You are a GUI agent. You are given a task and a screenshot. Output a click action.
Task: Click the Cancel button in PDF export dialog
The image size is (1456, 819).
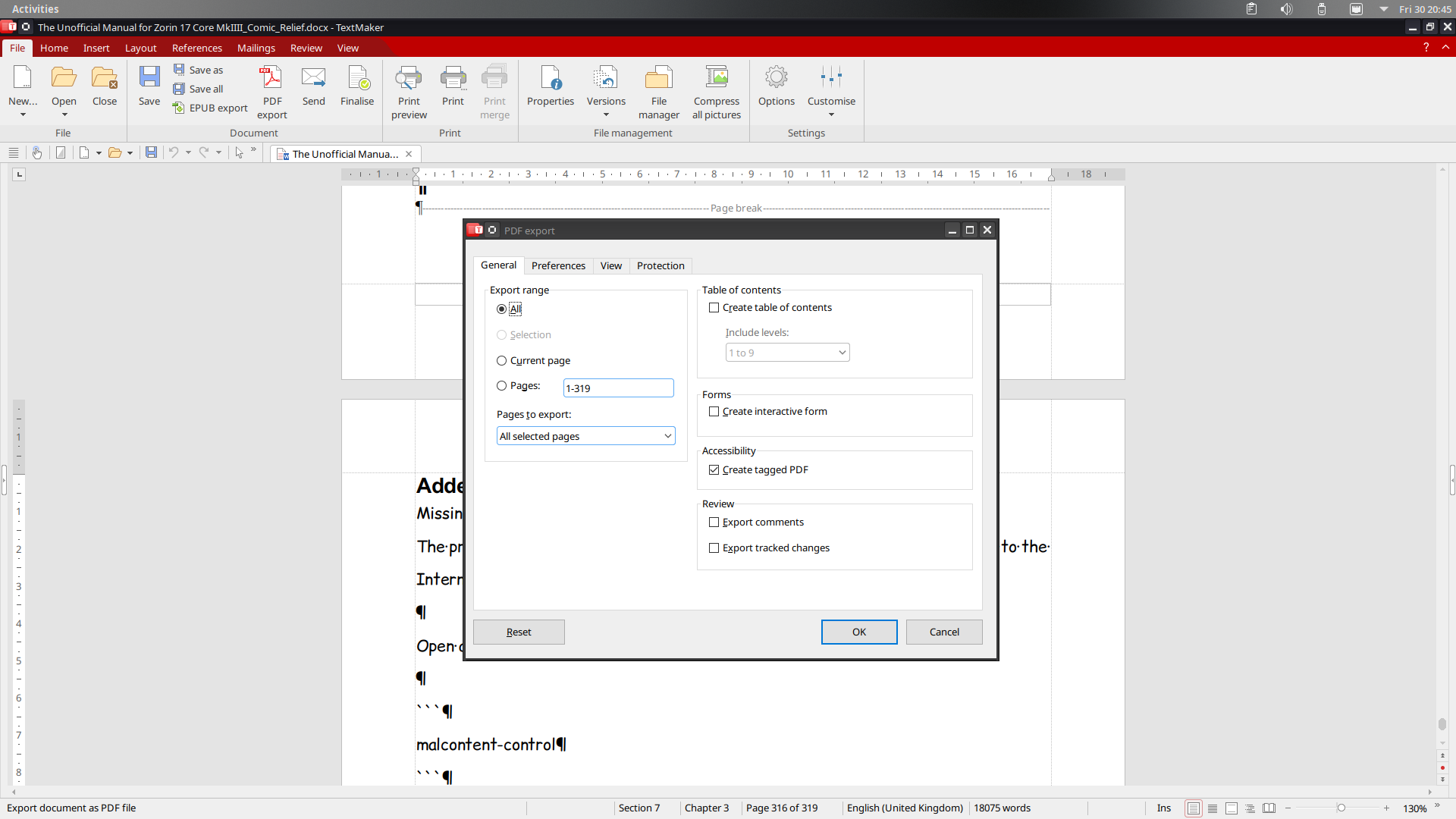click(x=944, y=632)
